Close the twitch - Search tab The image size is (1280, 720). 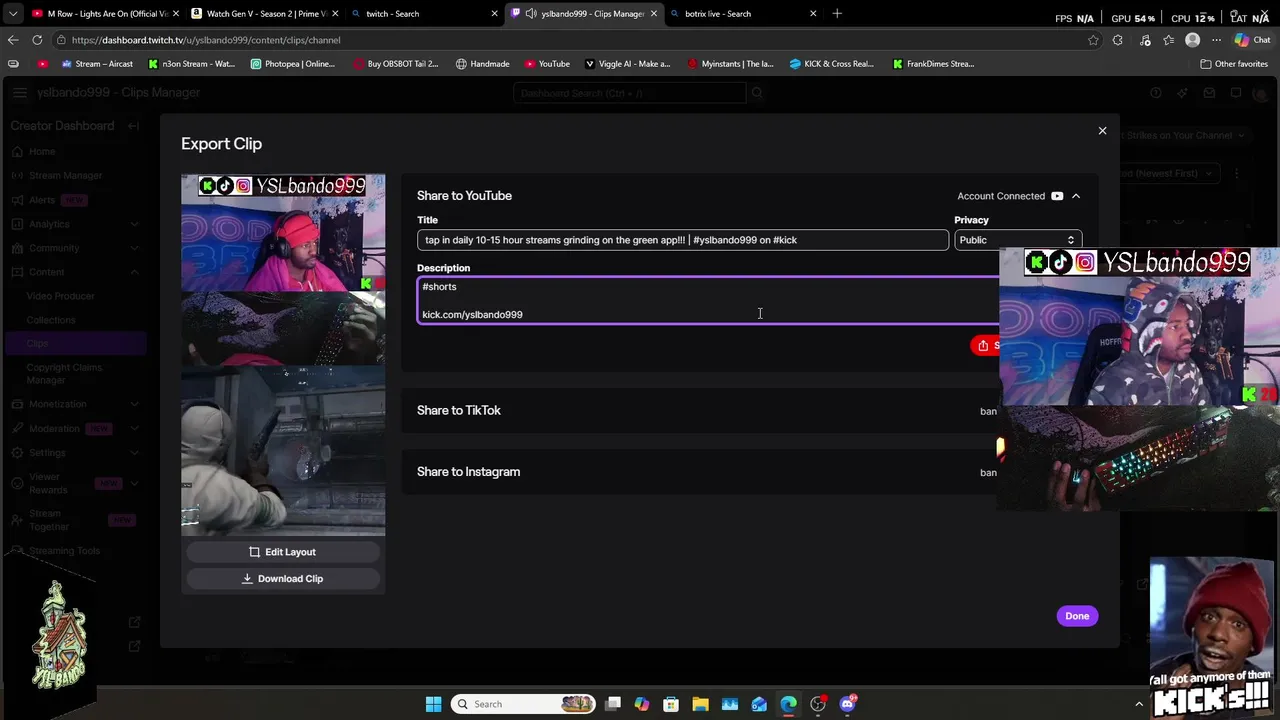(x=494, y=14)
